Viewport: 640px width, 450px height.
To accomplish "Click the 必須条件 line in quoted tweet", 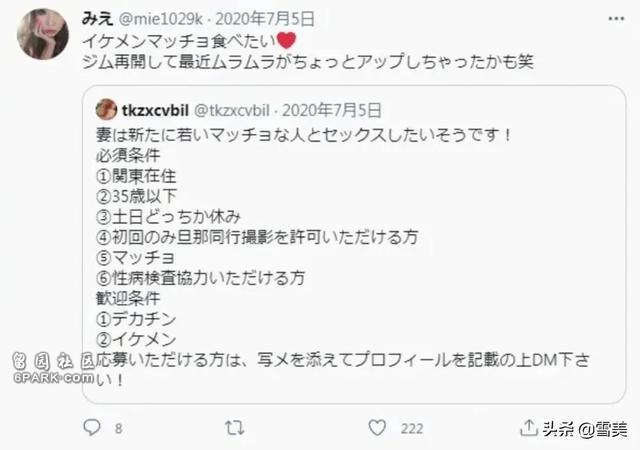I will click(x=128, y=155).
